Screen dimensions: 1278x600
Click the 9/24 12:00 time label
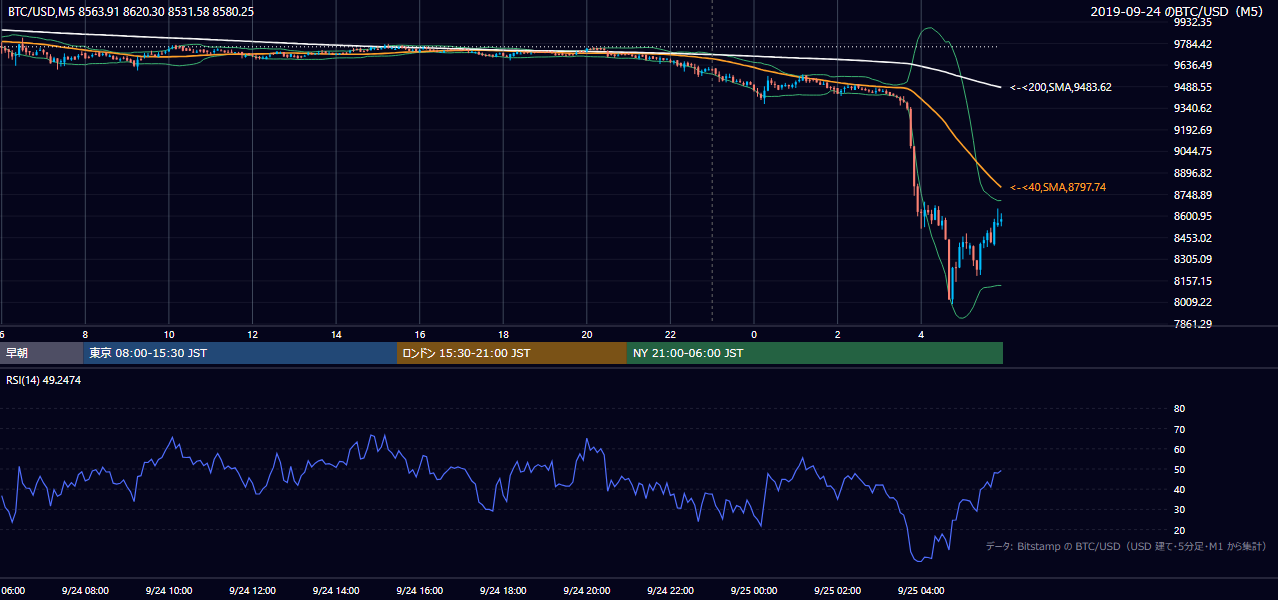(x=252, y=591)
